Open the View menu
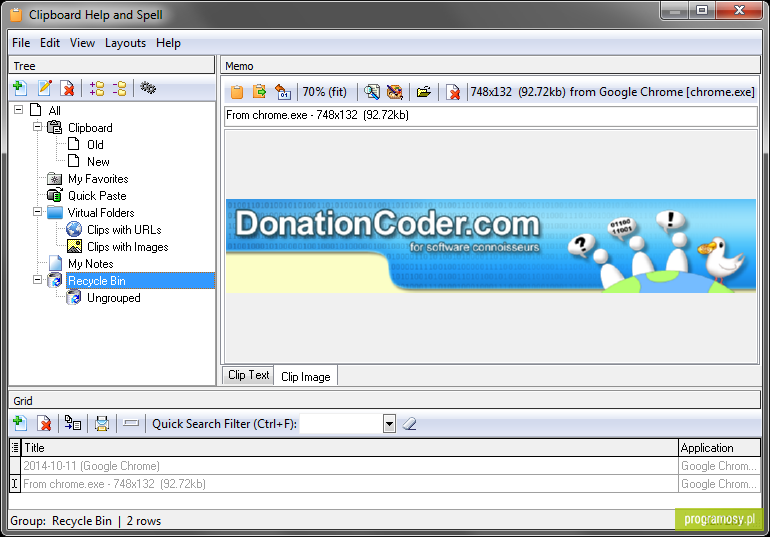The image size is (770, 537). point(82,43)
